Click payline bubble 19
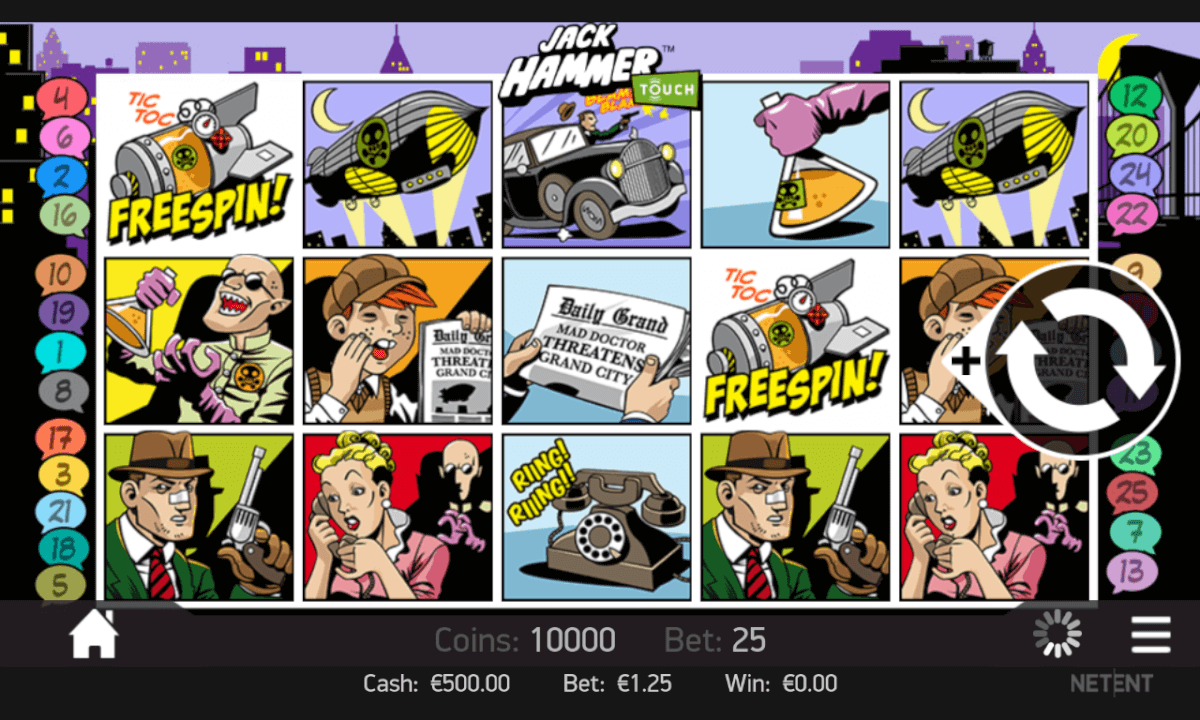Viewport: 1200px width, 720px height. [63, 314]
